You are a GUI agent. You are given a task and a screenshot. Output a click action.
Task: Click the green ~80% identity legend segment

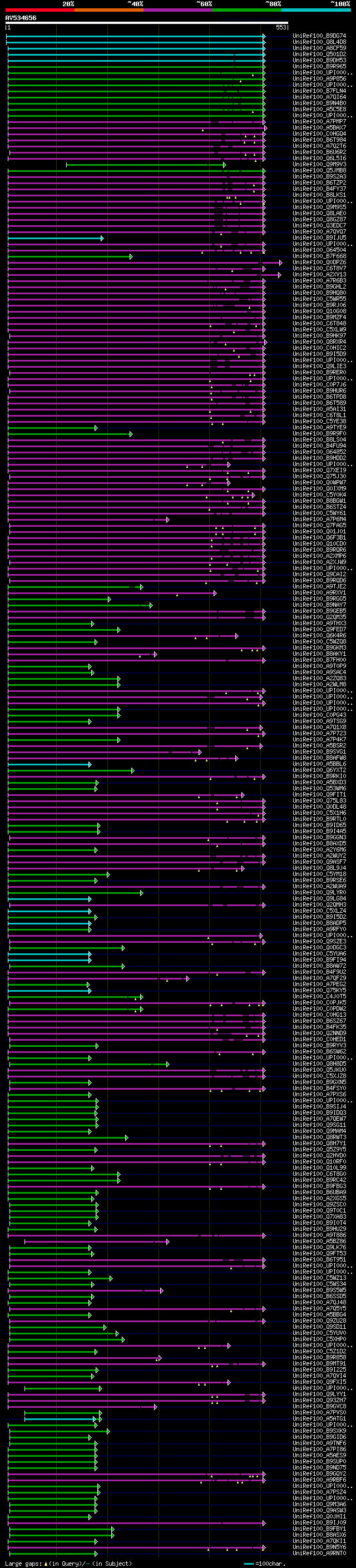tap(247, 10)
